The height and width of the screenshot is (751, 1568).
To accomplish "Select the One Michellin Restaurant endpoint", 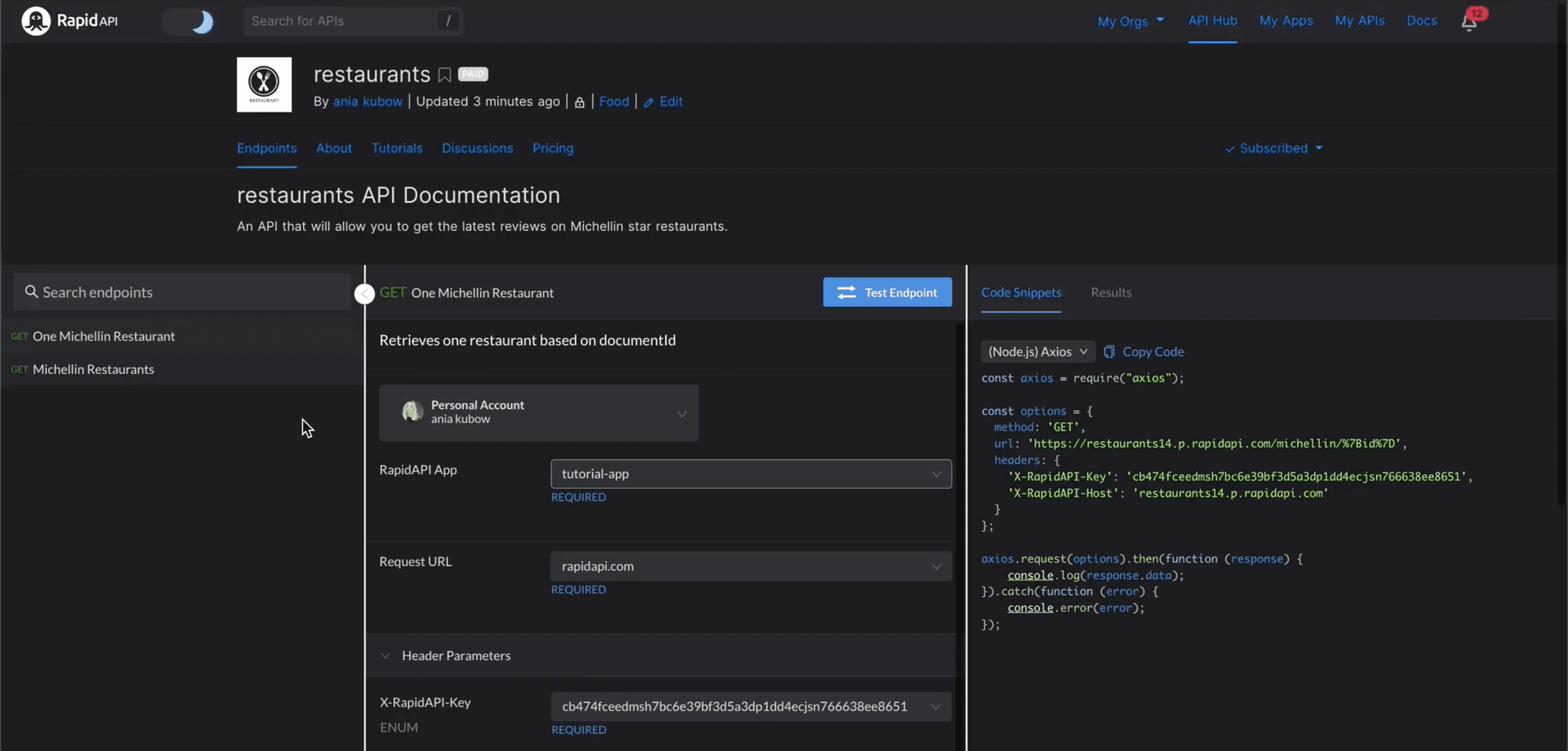I will click(x=181, y=336).
